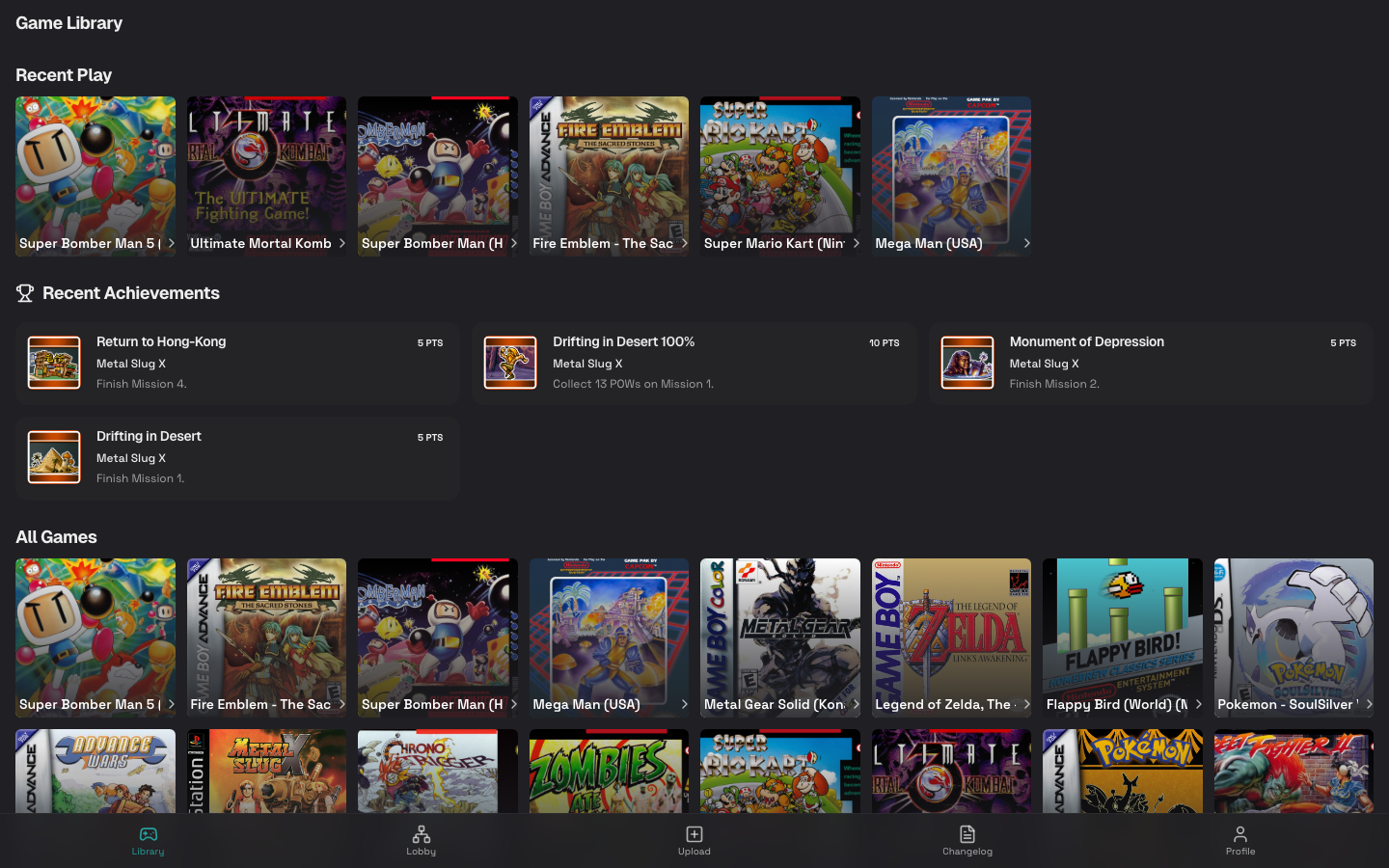Open Super Mario Kart in Recent Play
The image size is (1389, 868).
[x=779, y=169]
